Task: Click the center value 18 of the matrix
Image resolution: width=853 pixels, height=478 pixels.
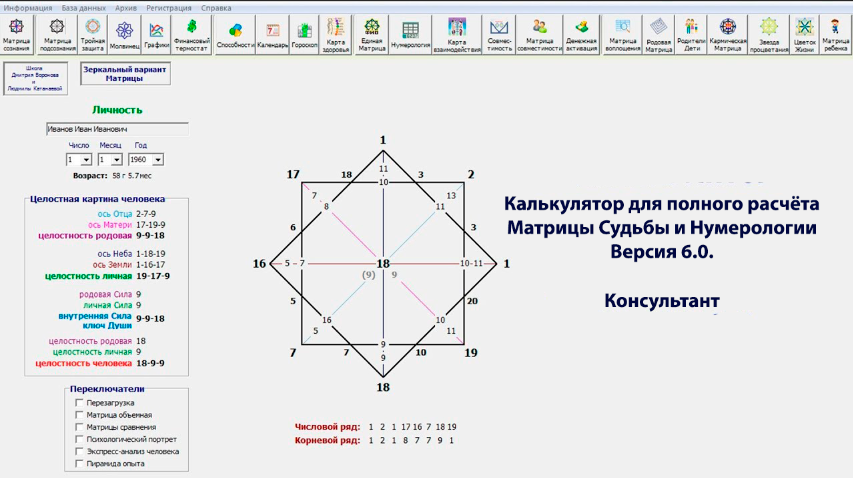Action: (x=383, y=264)
